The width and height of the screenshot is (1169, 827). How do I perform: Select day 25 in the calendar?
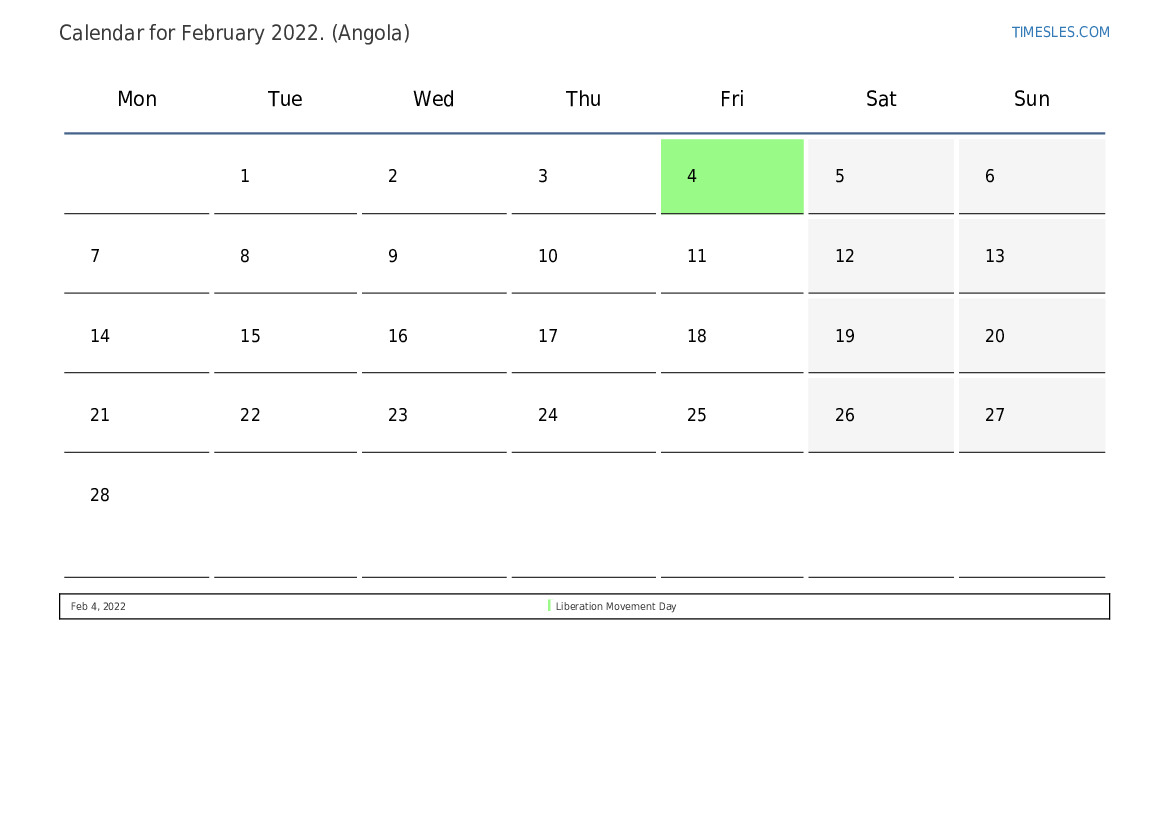click(x=732, y=415)
